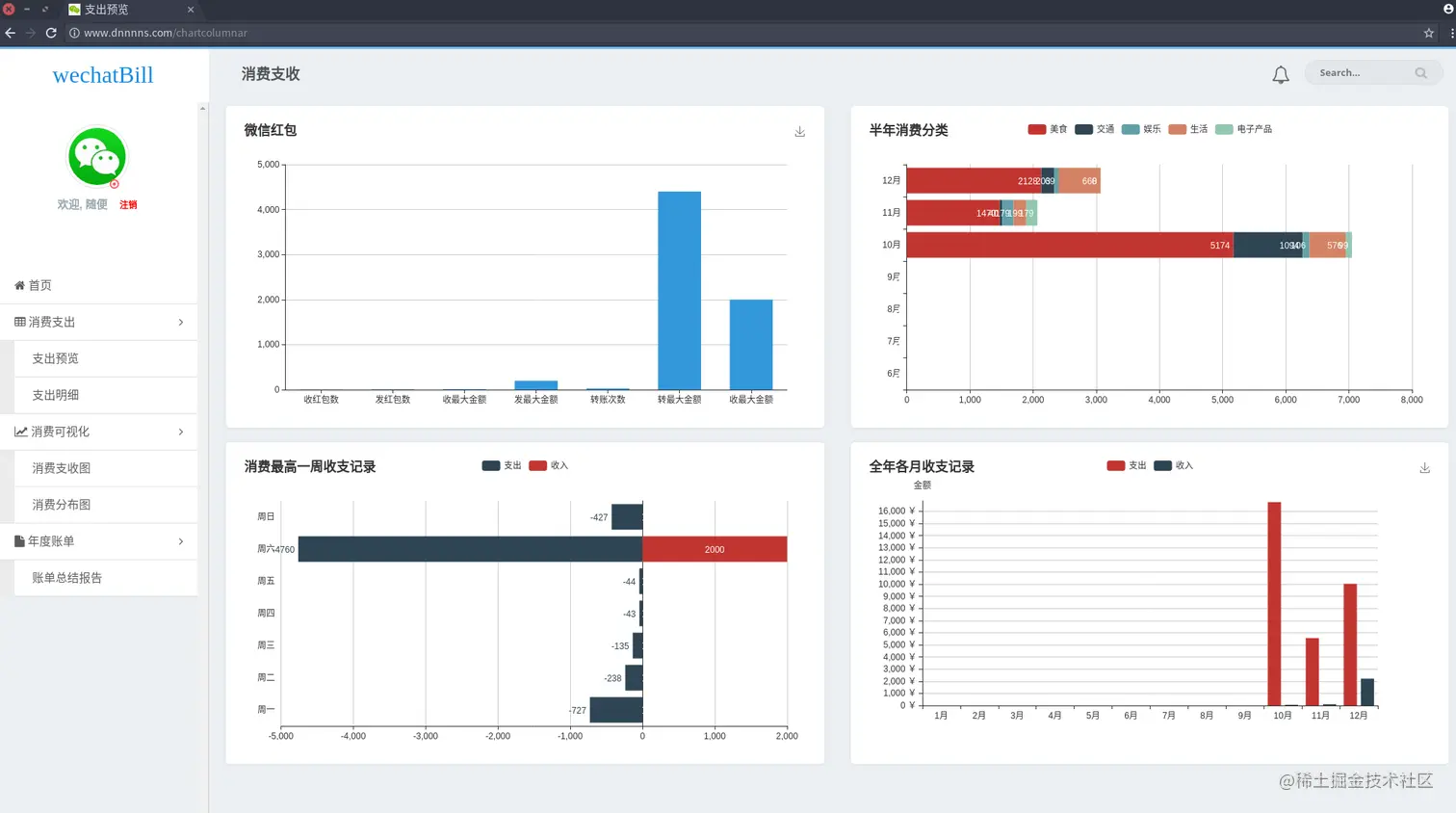Click the 5174 segment of 10月 bar

click(1070, 245)
